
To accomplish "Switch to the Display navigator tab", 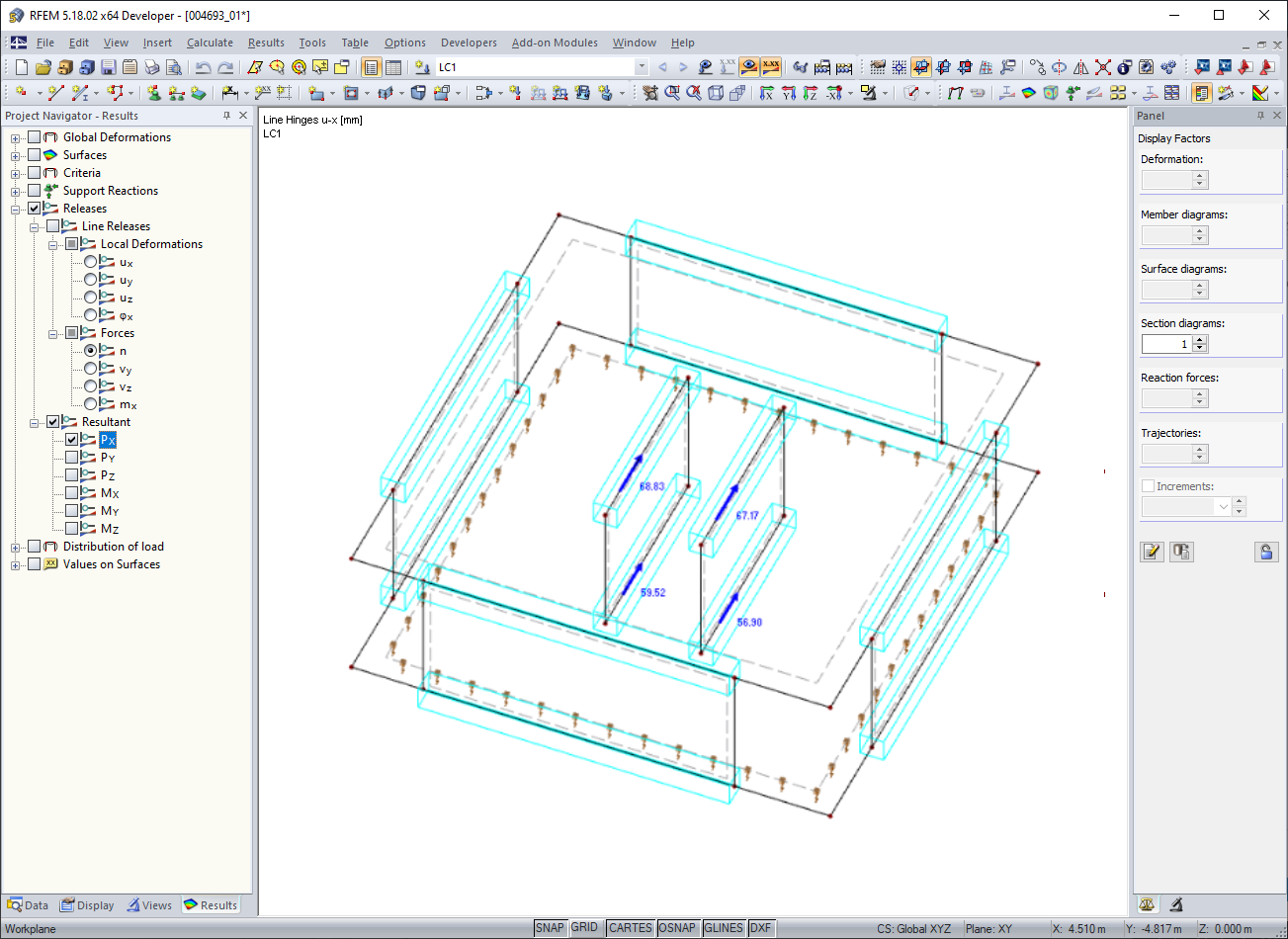I will coord(87,905).
